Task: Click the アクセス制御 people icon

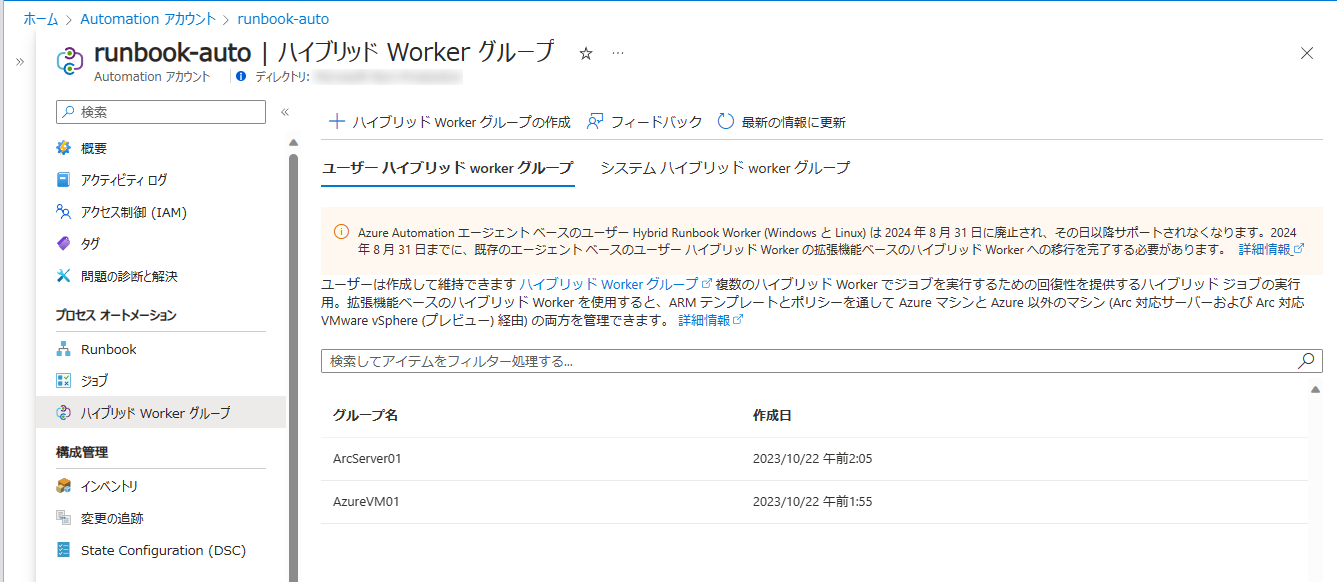Action: tap(64, 212)
